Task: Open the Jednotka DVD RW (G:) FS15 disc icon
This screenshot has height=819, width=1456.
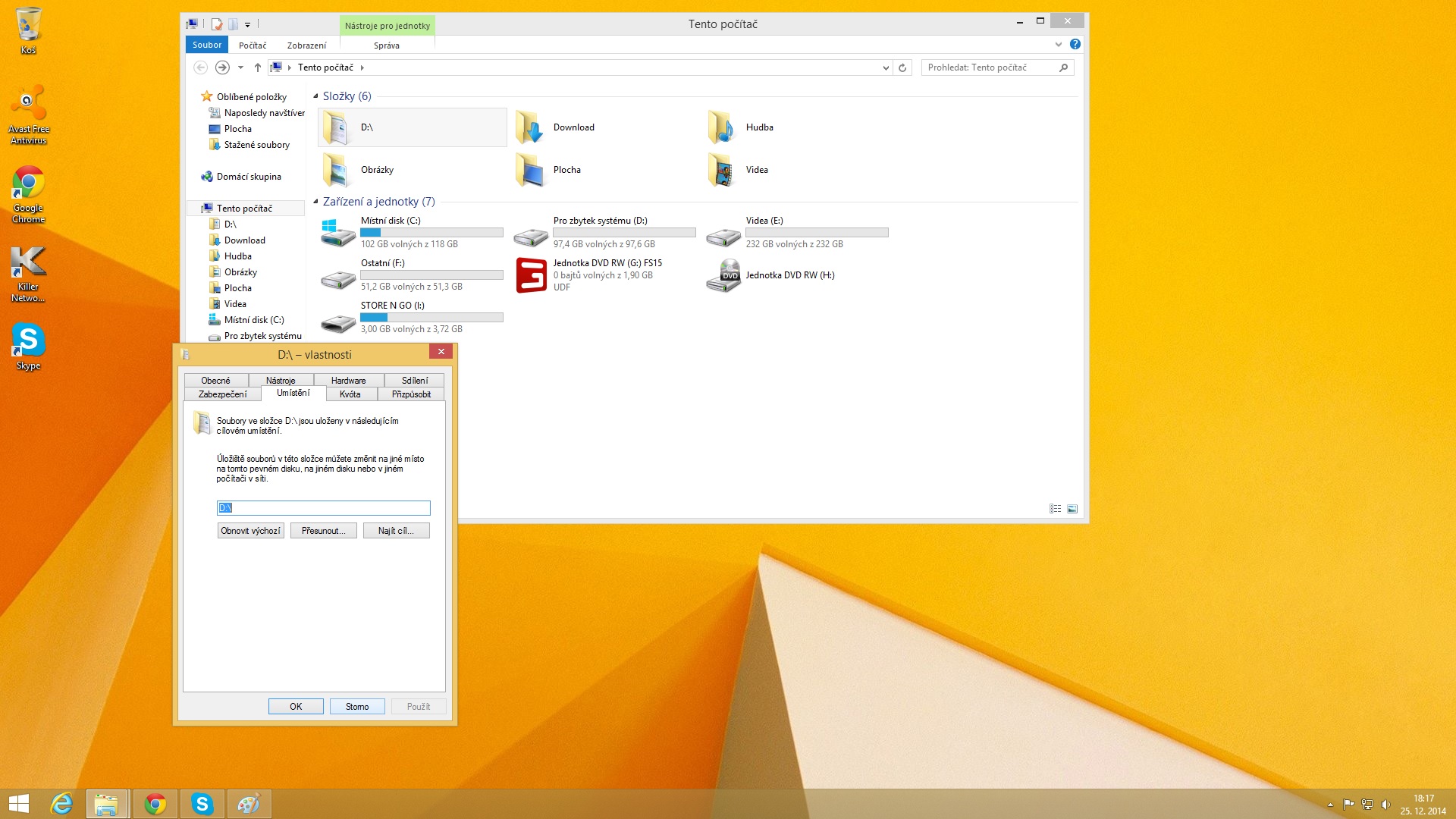Action: click(x=531, y=275)
